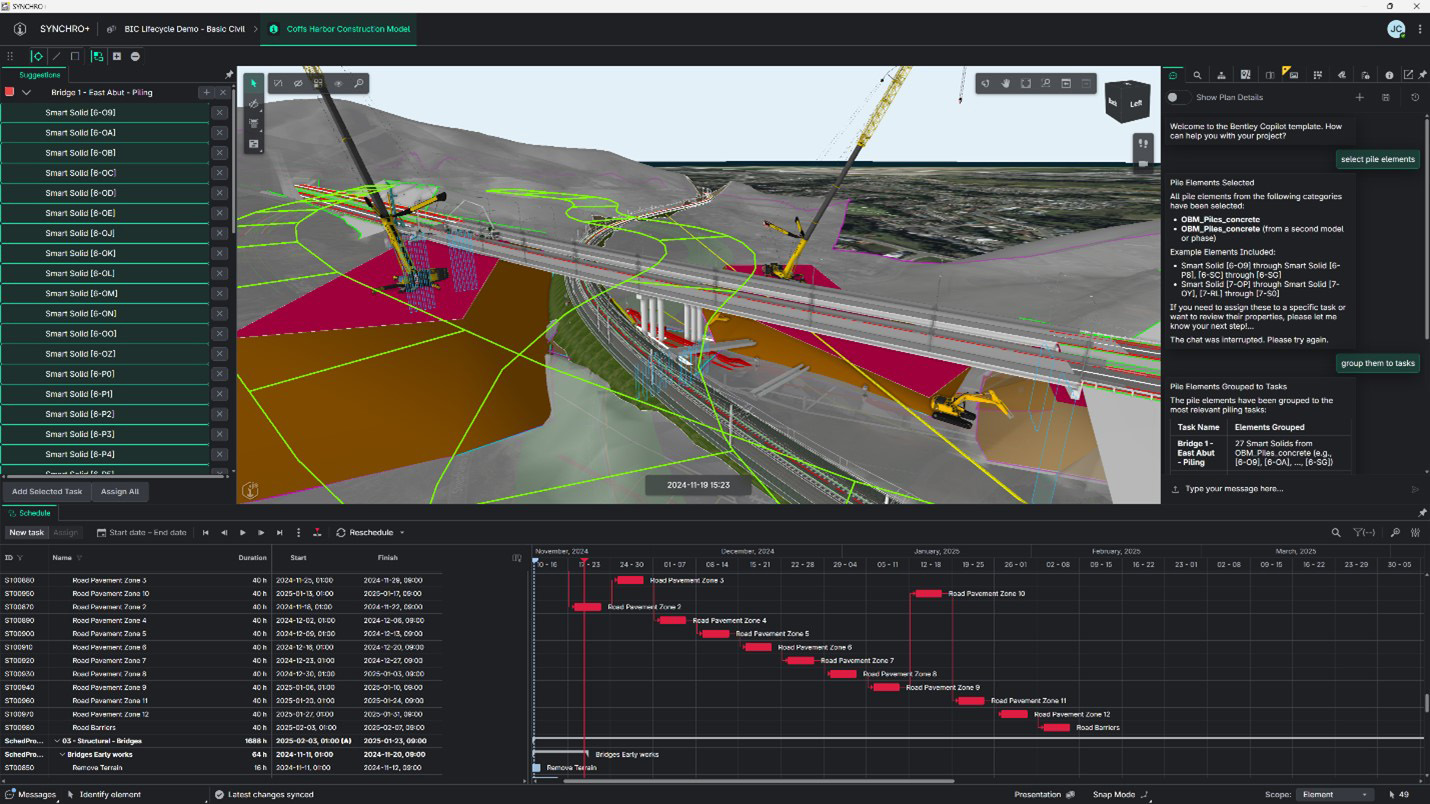Click the Assign All button
The image size is (1430, 804).
[x=120, y=491]
